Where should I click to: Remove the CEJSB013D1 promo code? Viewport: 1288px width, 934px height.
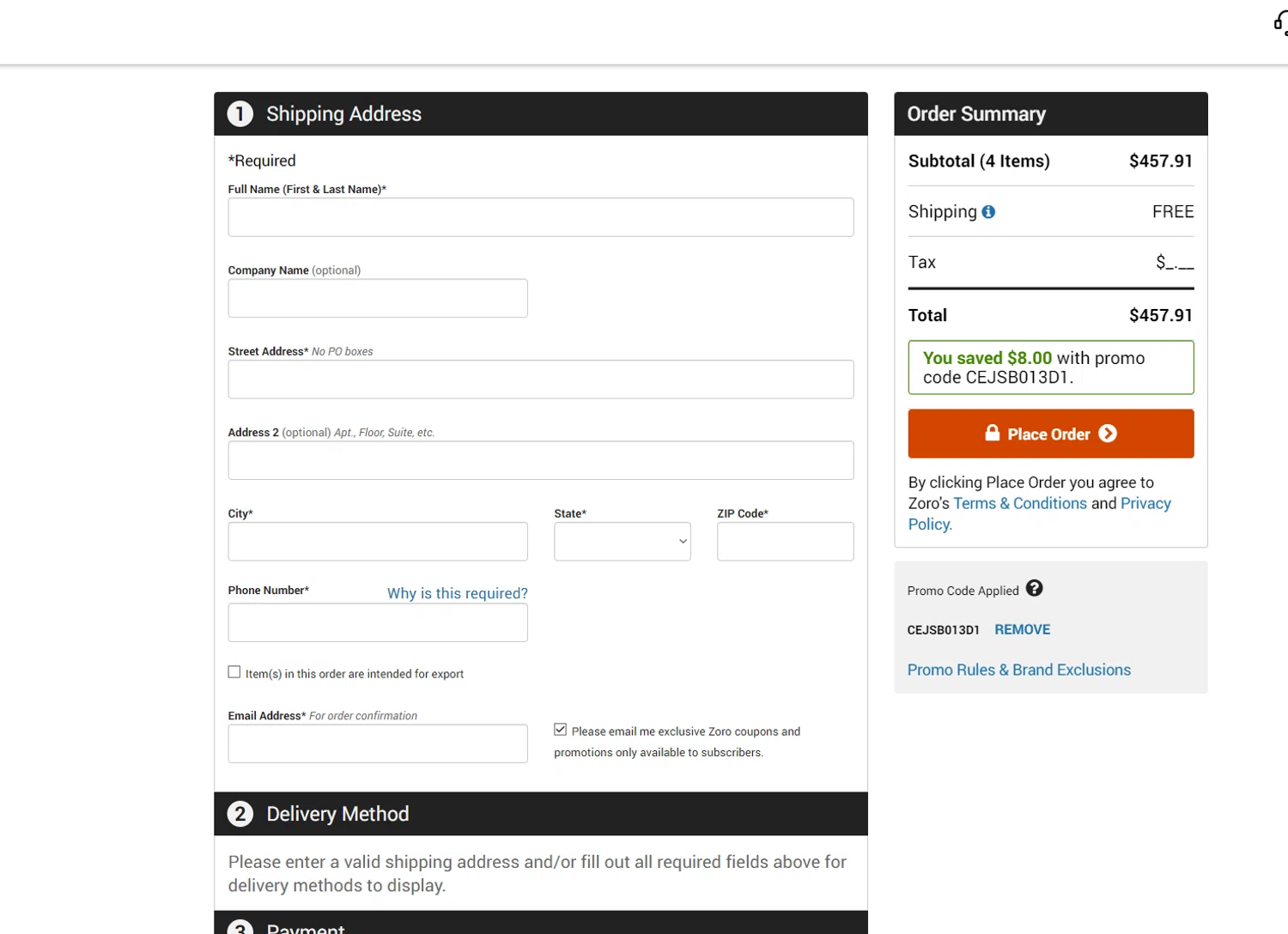1022,630
